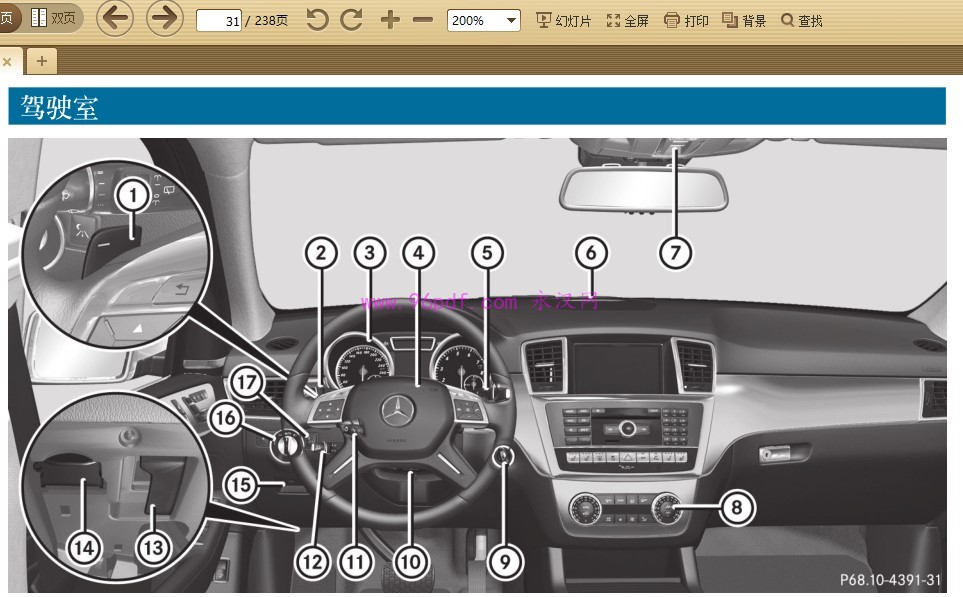Click the page number field showing 31
The width and height of the screenshot is (963, 597).
pyautogui.click(x=219, y=20)
